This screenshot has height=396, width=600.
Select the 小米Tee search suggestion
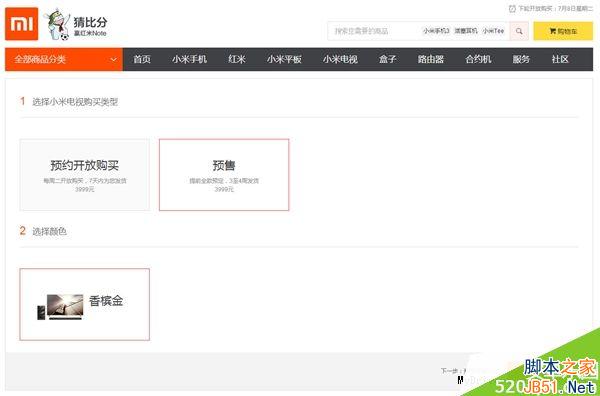point(493,31)
